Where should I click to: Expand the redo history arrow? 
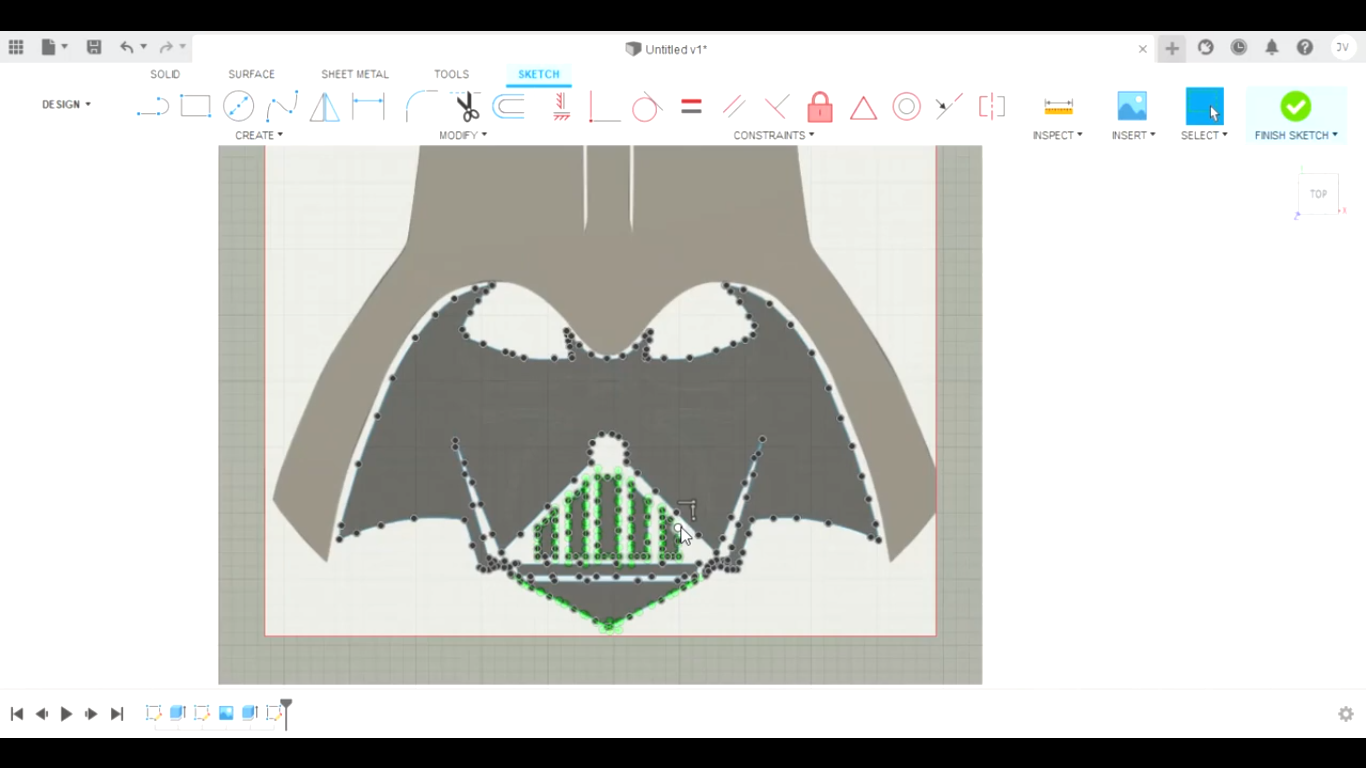(182, 47)
